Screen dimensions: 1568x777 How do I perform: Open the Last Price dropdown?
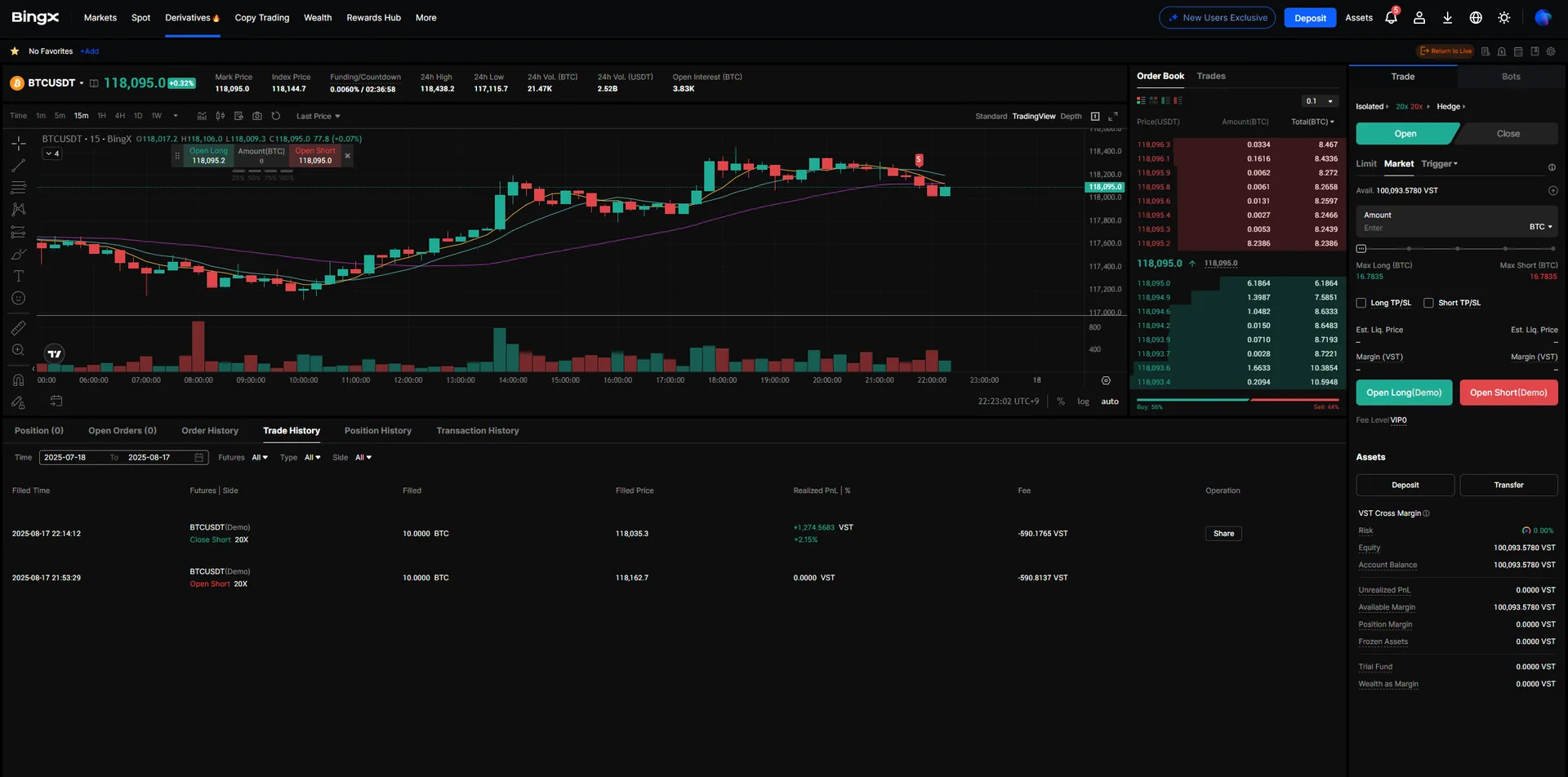point(318,117)
